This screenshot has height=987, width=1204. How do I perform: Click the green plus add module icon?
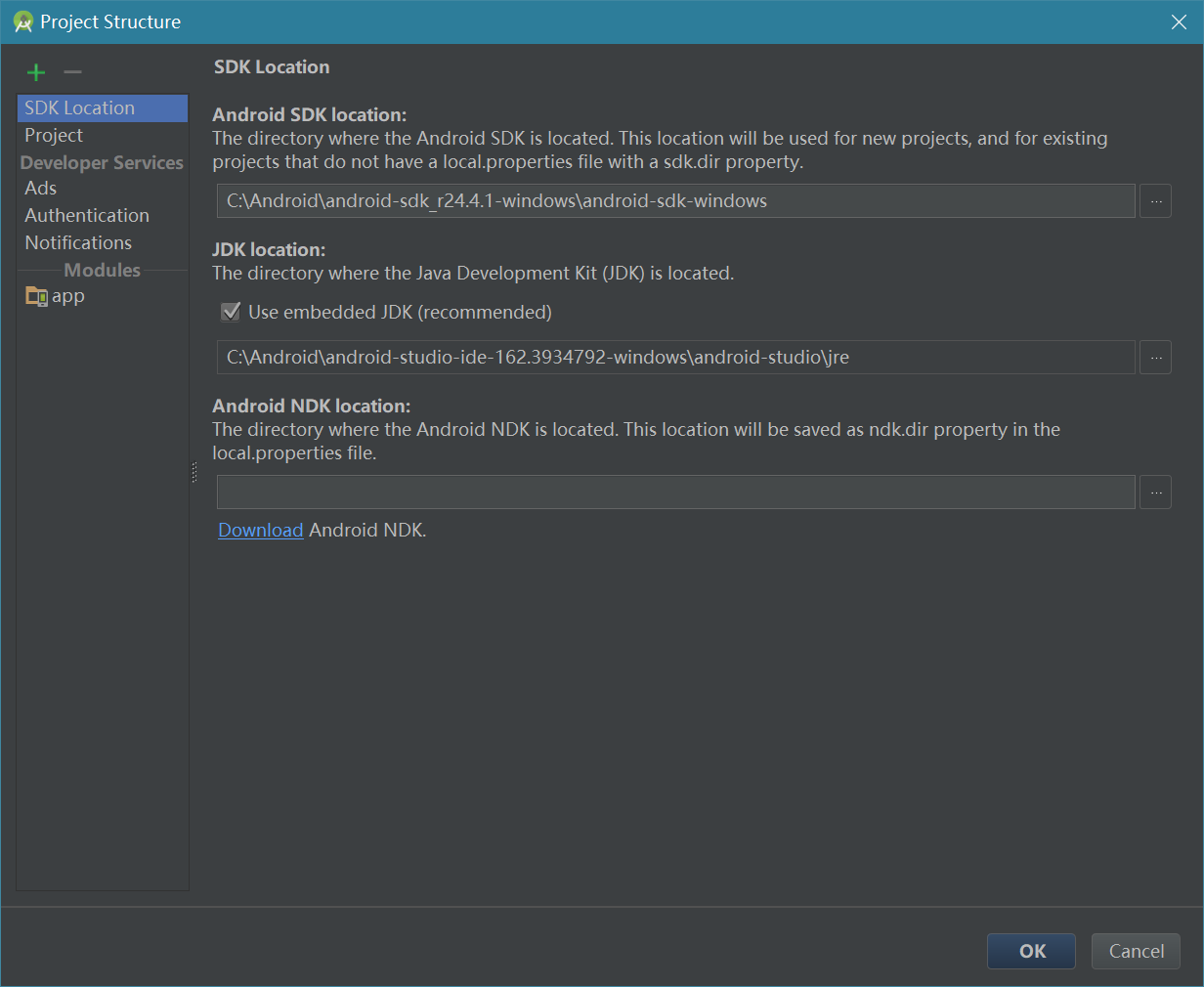pyautogui.click(x=36, y=72)
